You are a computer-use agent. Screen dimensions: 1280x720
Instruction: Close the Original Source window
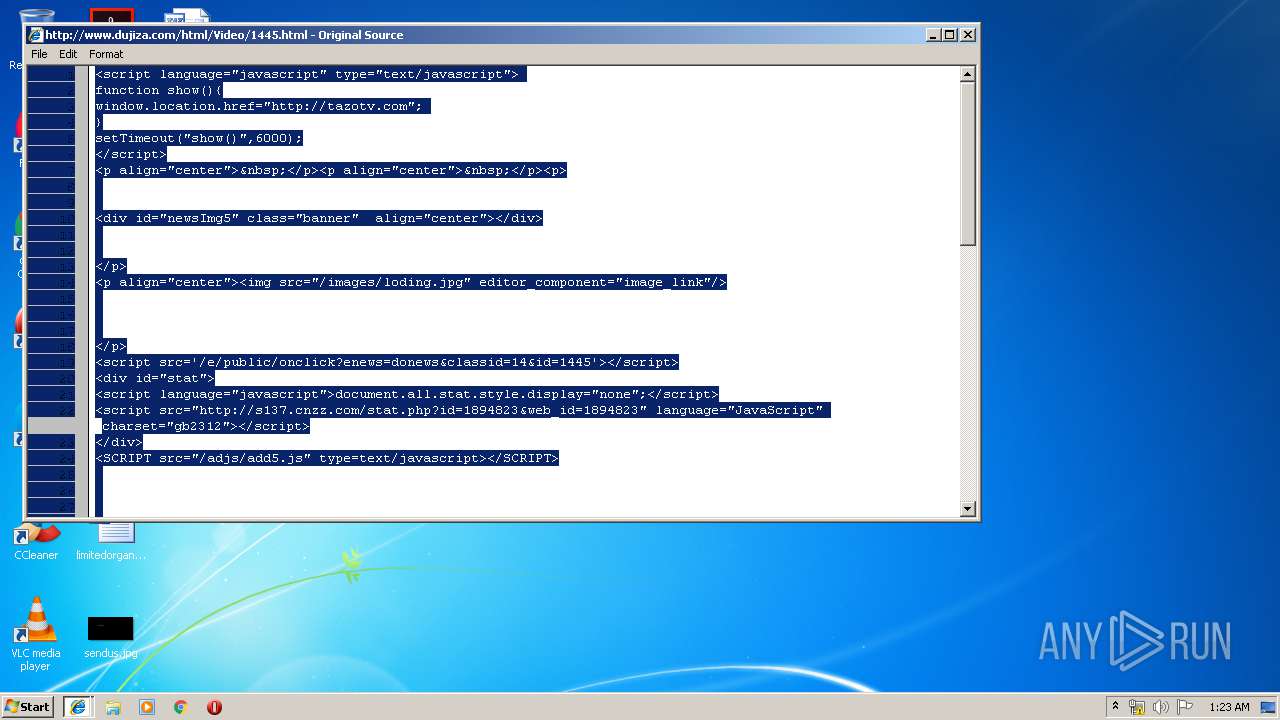click(x=967, y=35)
